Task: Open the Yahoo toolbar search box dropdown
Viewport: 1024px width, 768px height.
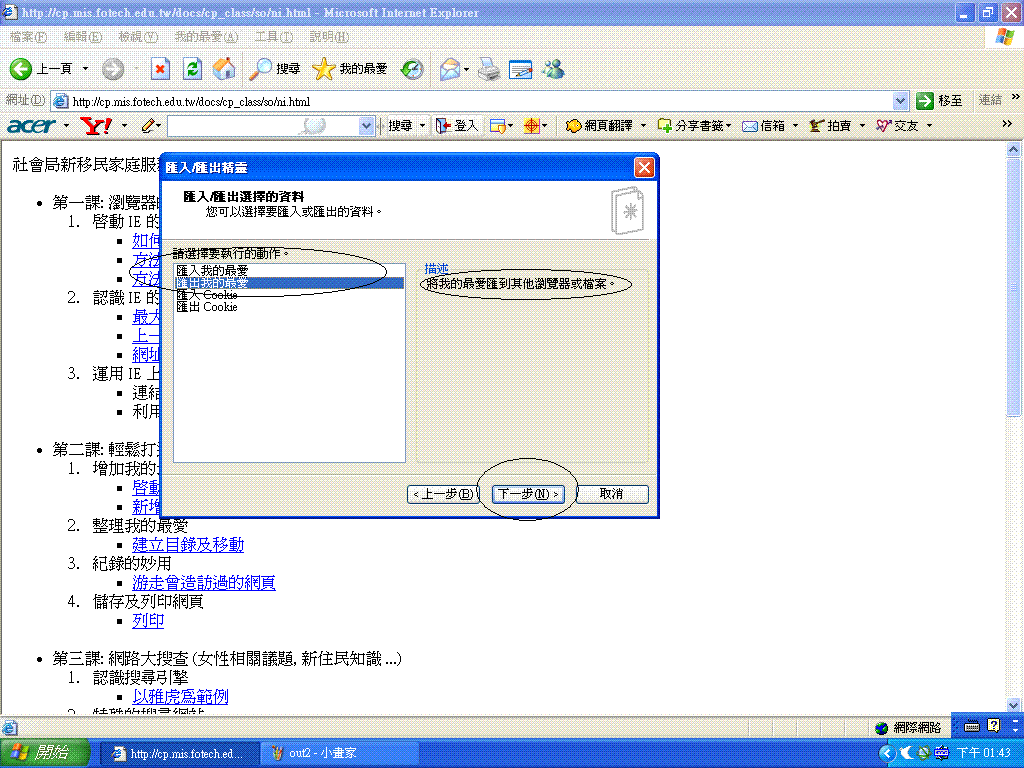Action: point(366,126)
